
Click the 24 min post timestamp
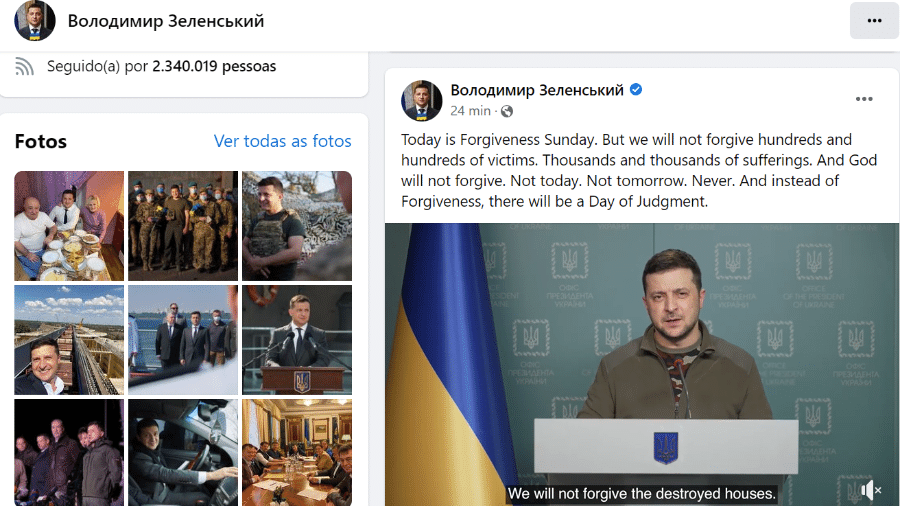(470, 111)
